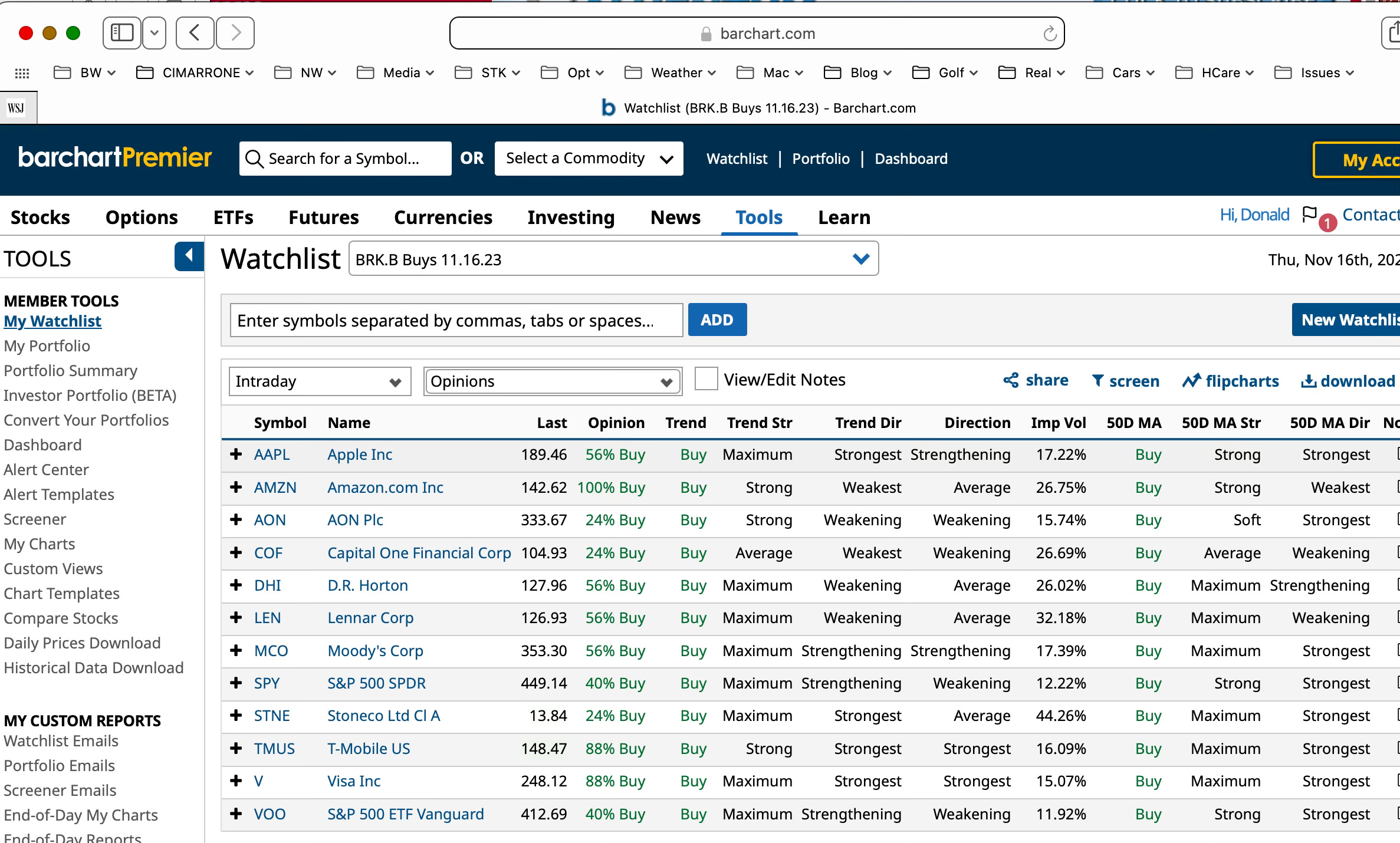Click the download icon link
Viewport: 1400px width, 843px height.
[1348, 381]
